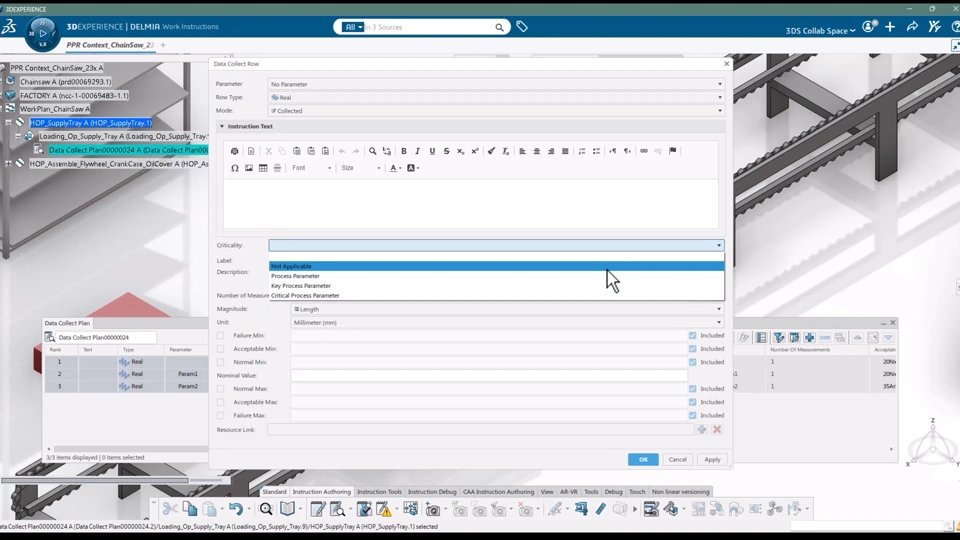The image size is (960, 540).
Task: Enable the Failure Min checkbox
Action: pyautogui.click(x=221, y=336)
